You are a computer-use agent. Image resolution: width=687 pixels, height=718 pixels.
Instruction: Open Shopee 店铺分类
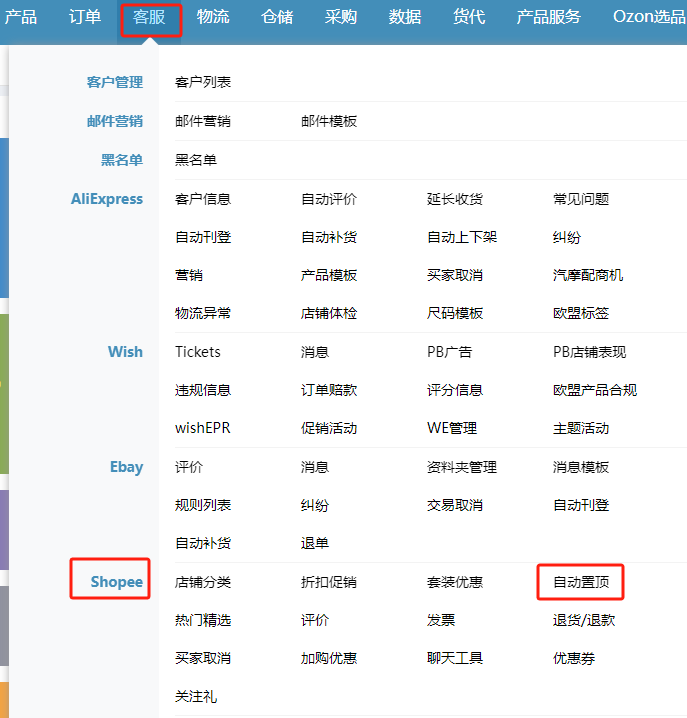tap(203, 582)
